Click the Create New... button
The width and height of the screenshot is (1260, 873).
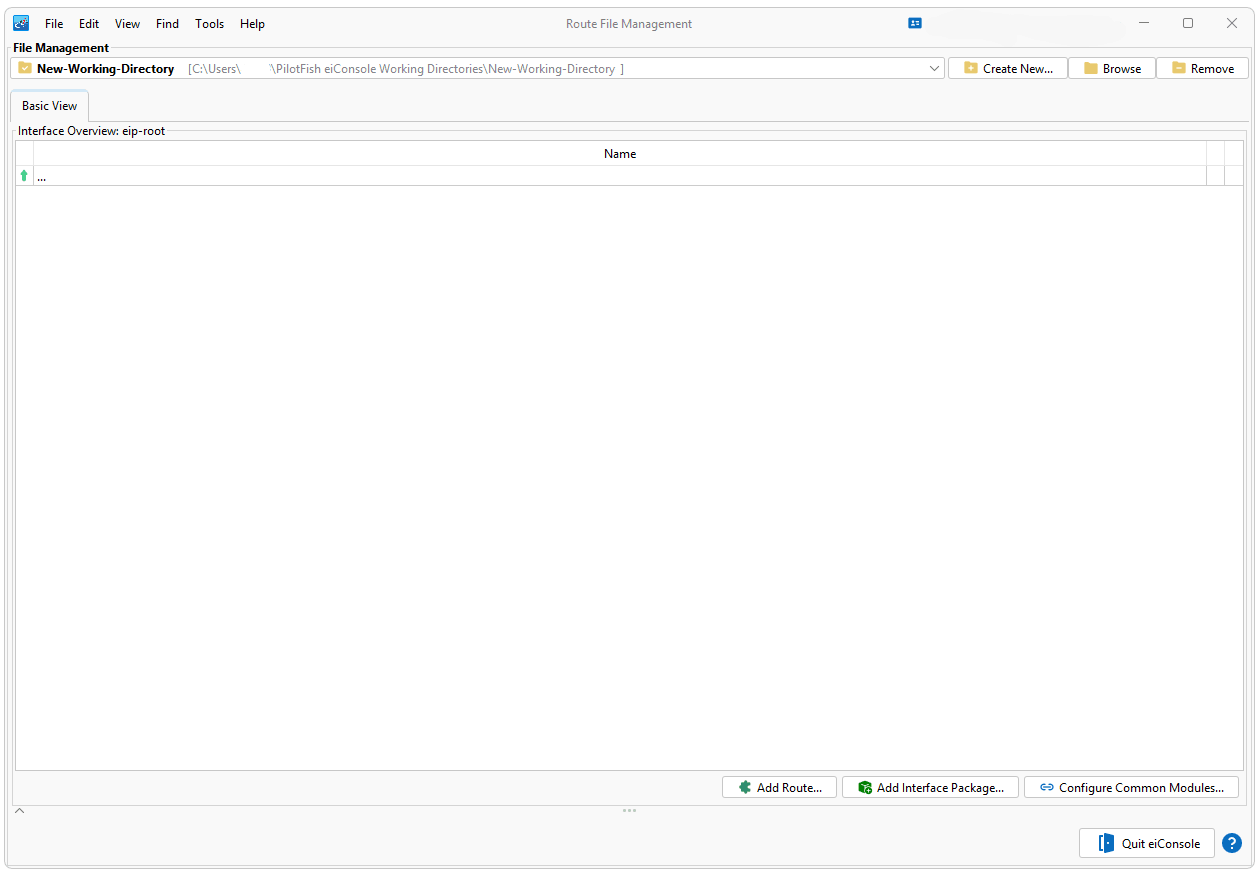(1008, 68)
